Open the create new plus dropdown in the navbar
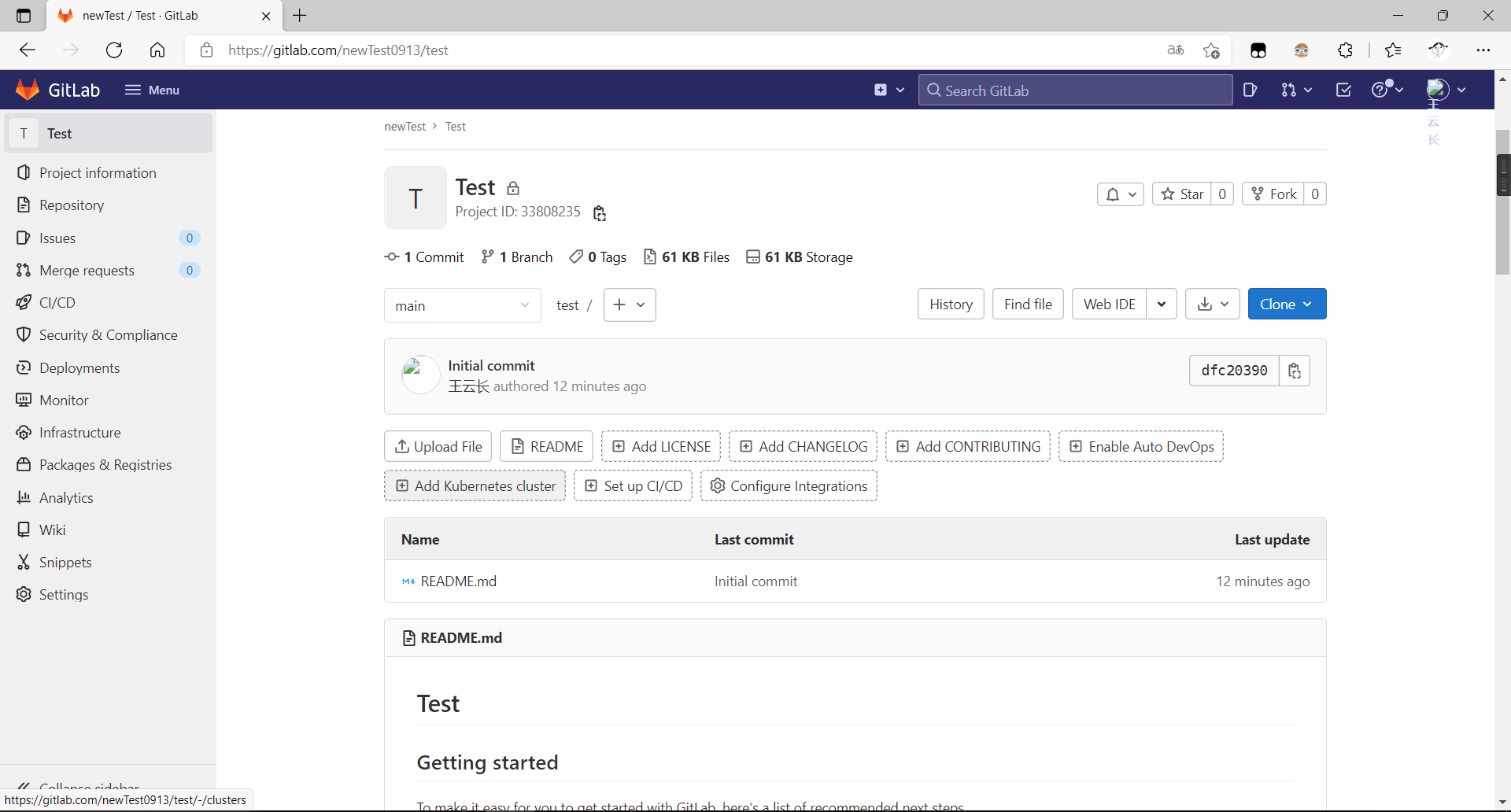1511x812 pixels. tap(889, 90)
